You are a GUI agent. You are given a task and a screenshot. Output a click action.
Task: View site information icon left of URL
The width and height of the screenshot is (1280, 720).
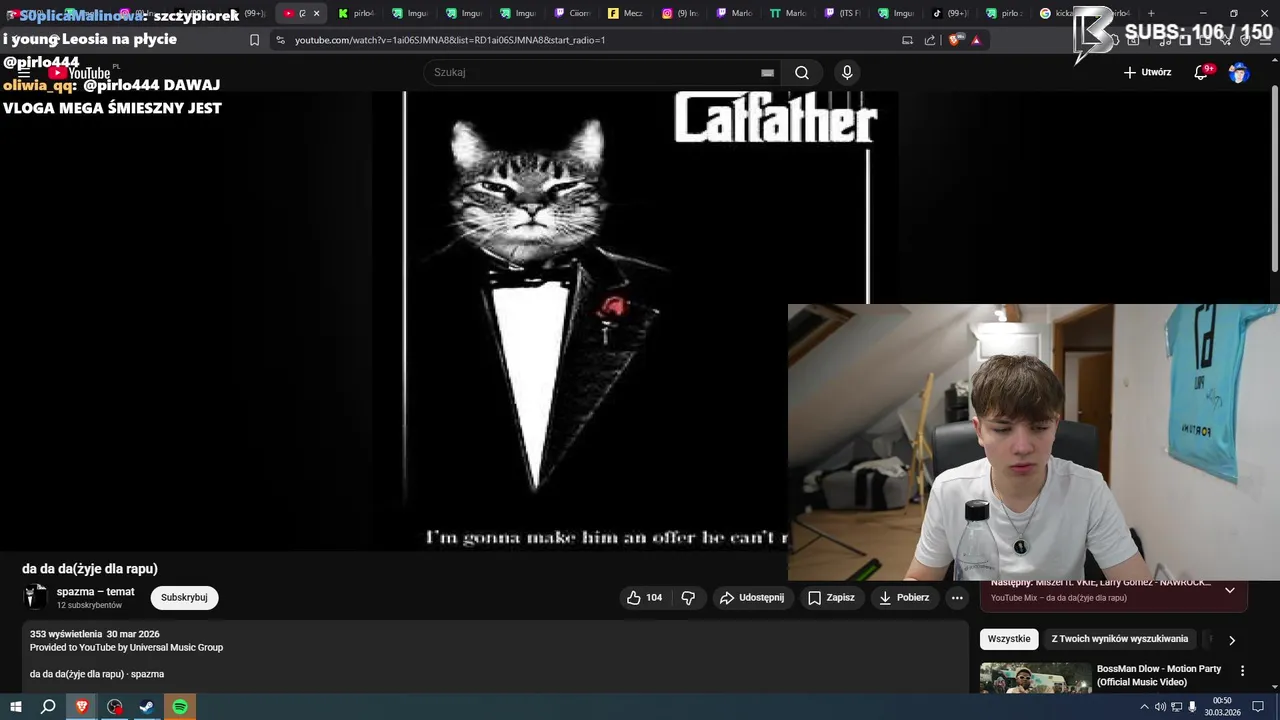coord(280,40)
